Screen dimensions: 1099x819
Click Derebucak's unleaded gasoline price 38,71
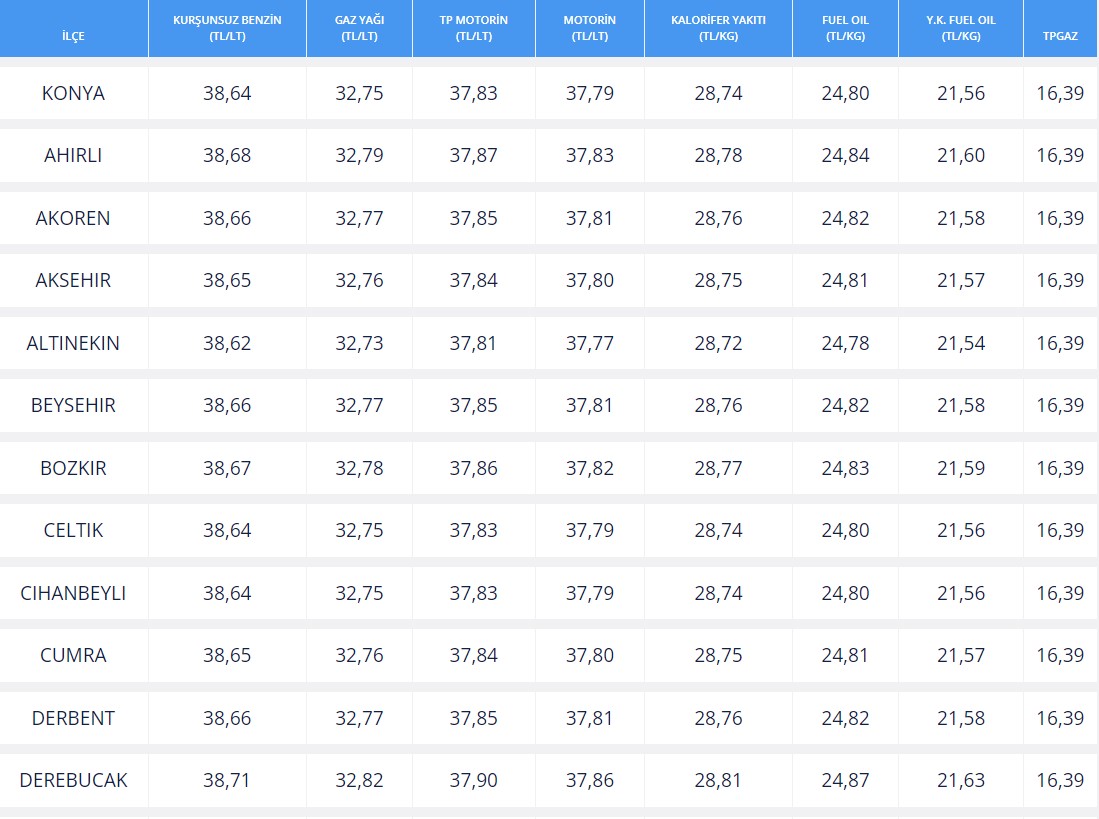[x=227, y=780]
